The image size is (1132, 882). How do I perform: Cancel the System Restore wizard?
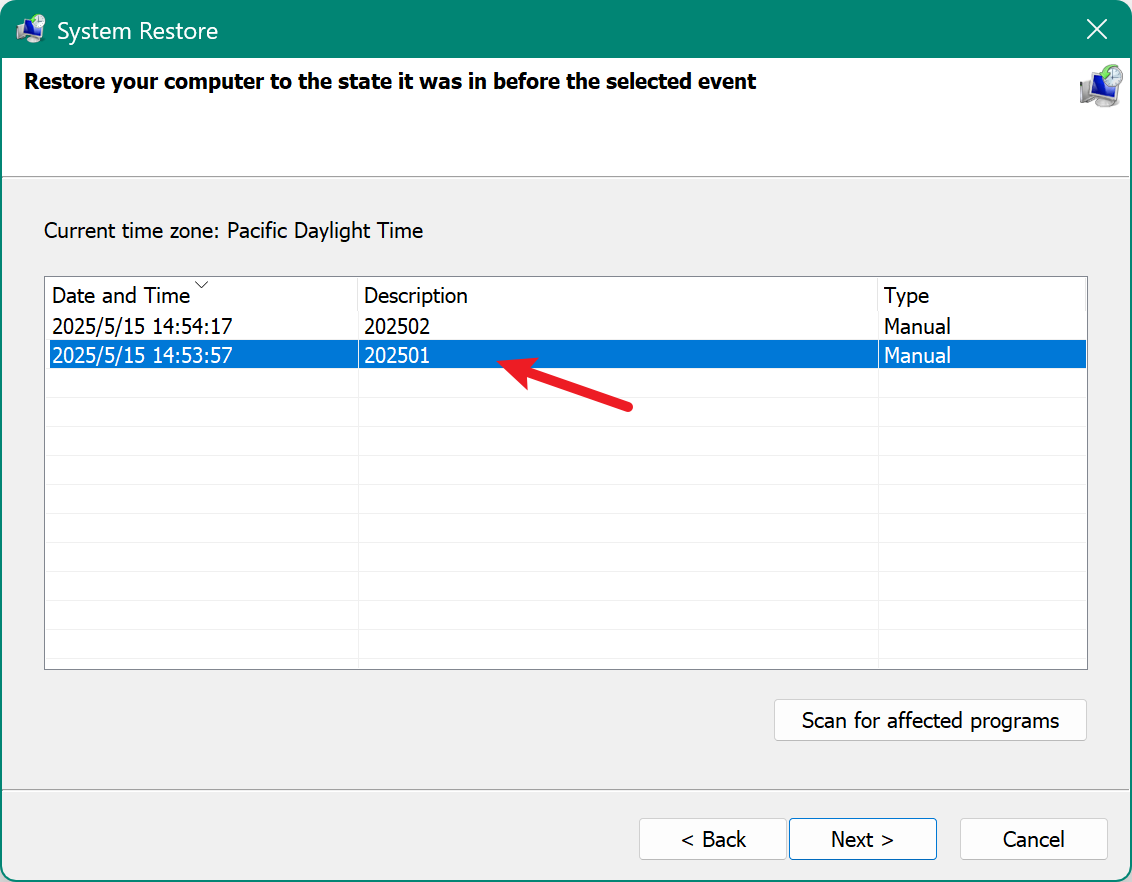[1033, 839]
